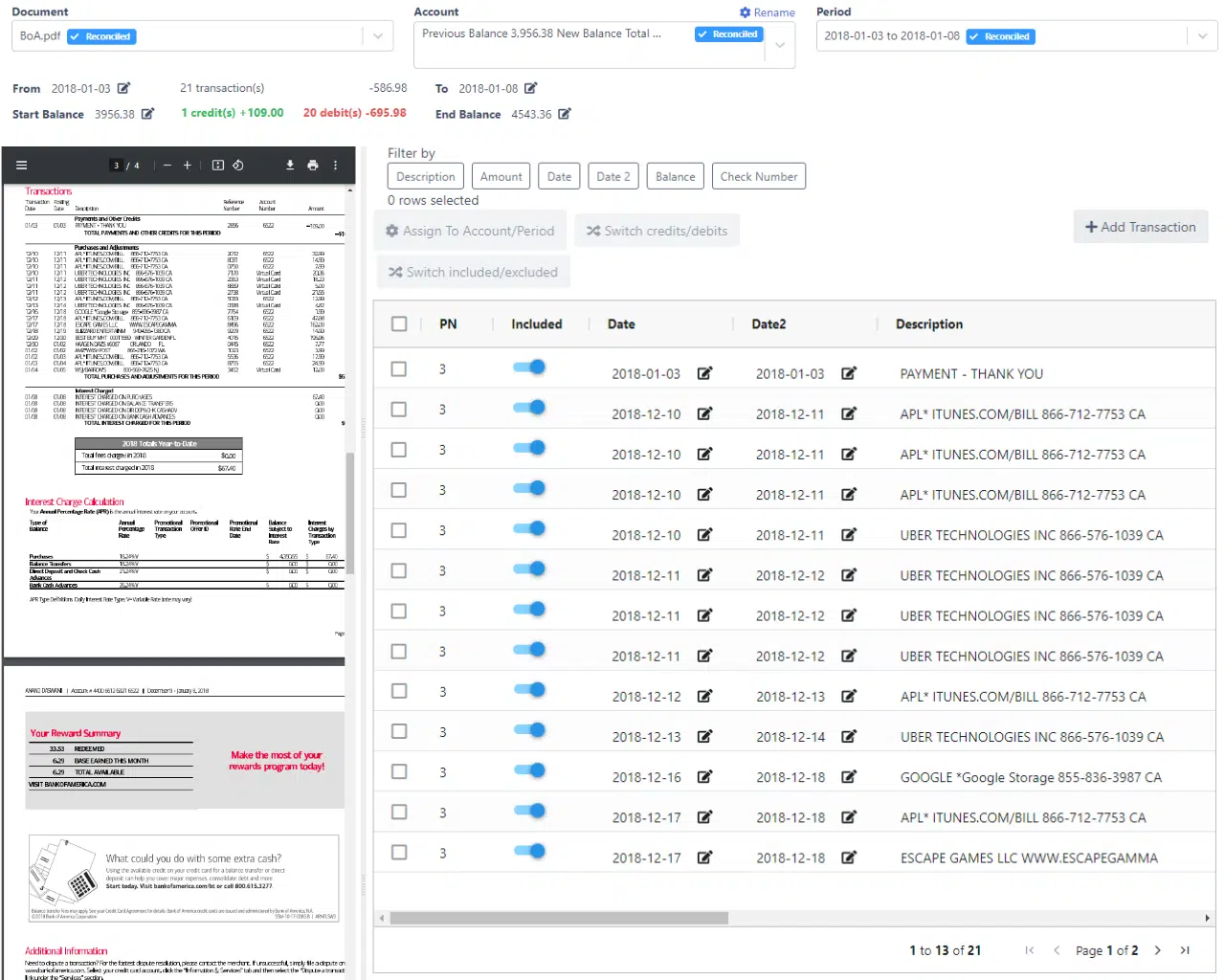This screenshot has width=1225, height=980.
Task: Check the ESCAPE GAMES LLC transaction row
Action: (x=399, y=852)
